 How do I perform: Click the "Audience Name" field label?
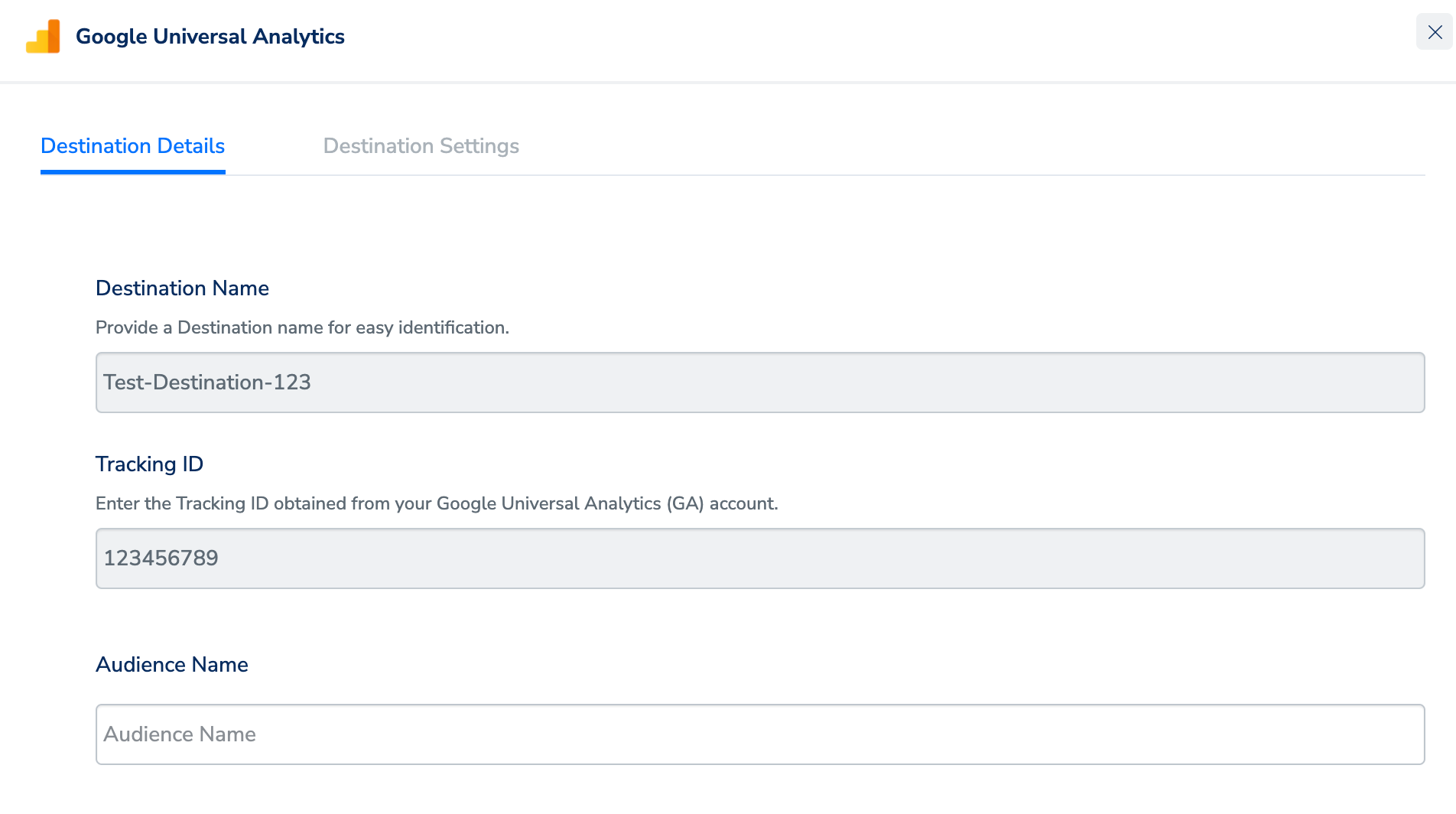click(171, 665)
